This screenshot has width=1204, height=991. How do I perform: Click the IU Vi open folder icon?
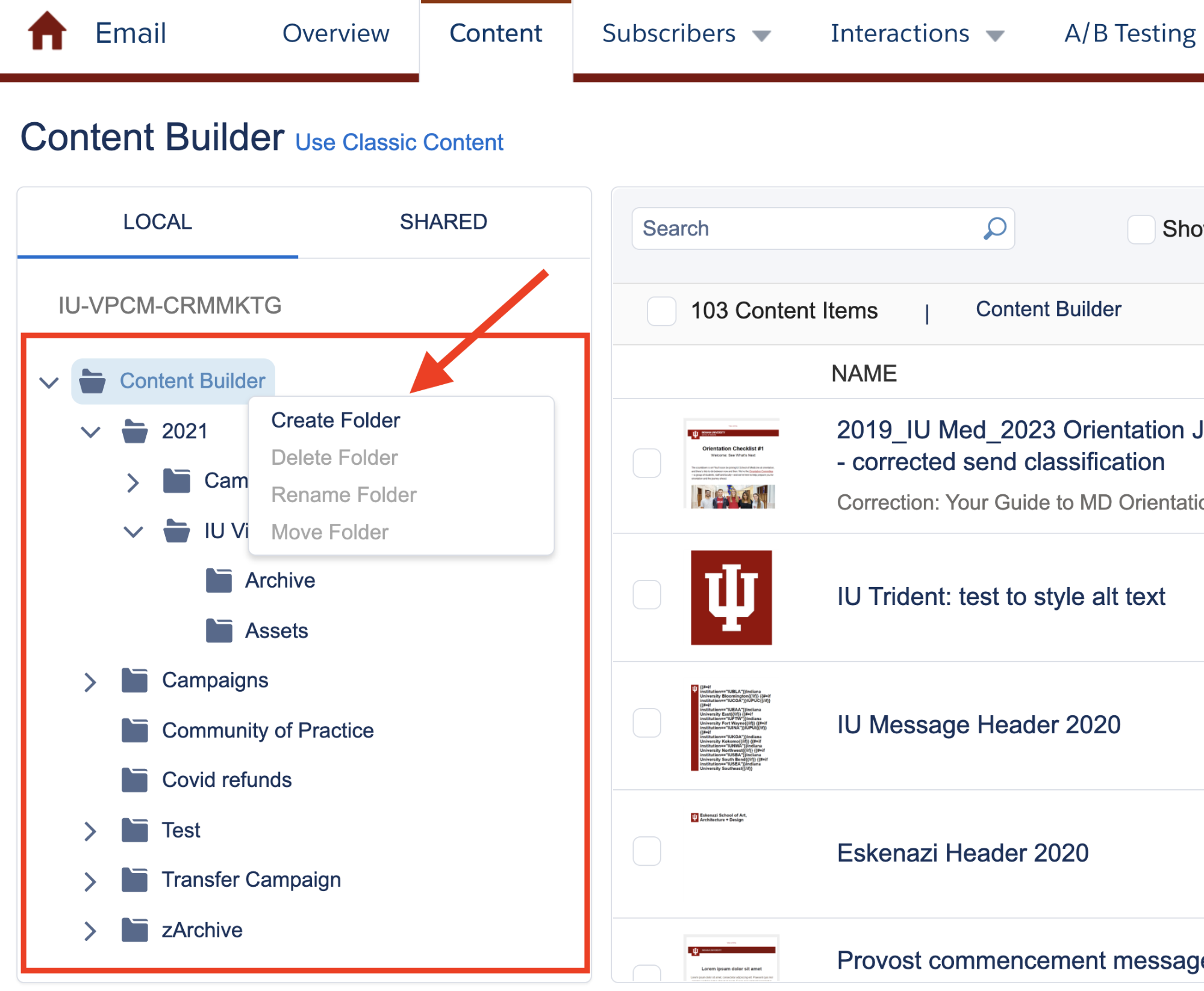click(176, 530)
